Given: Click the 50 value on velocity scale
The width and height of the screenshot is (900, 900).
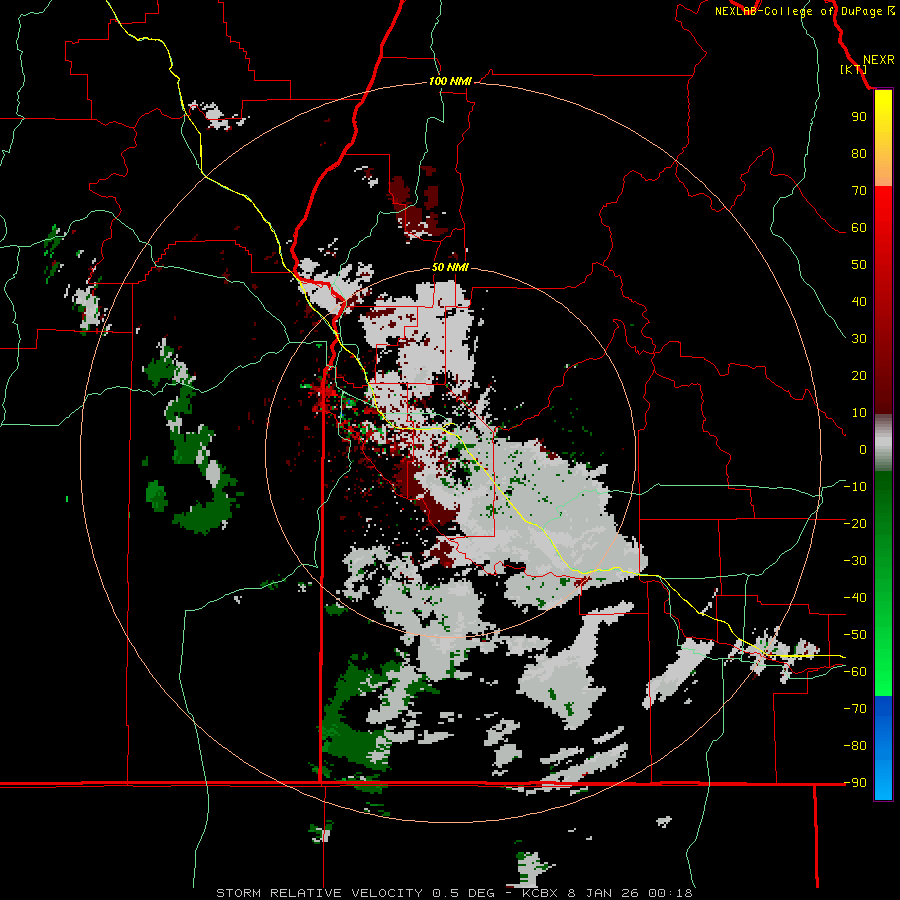Looking at the screenshot, I should 859,265.
